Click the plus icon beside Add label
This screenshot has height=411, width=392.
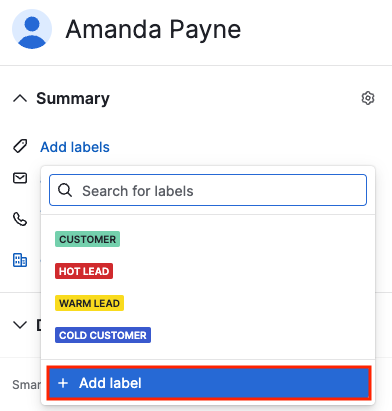tap(63, 383)
